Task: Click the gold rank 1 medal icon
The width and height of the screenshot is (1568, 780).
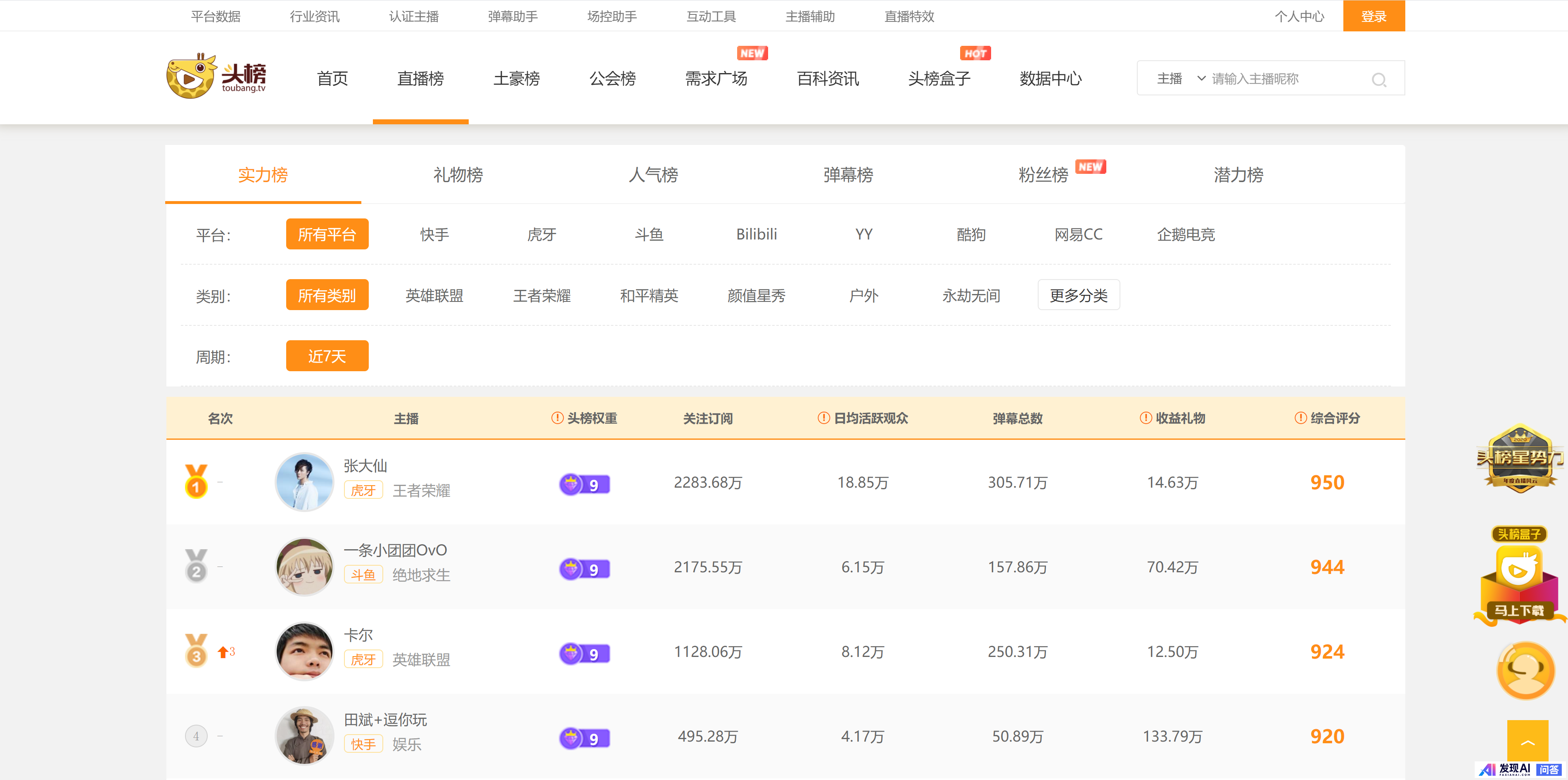Action: tap(196, 481)
